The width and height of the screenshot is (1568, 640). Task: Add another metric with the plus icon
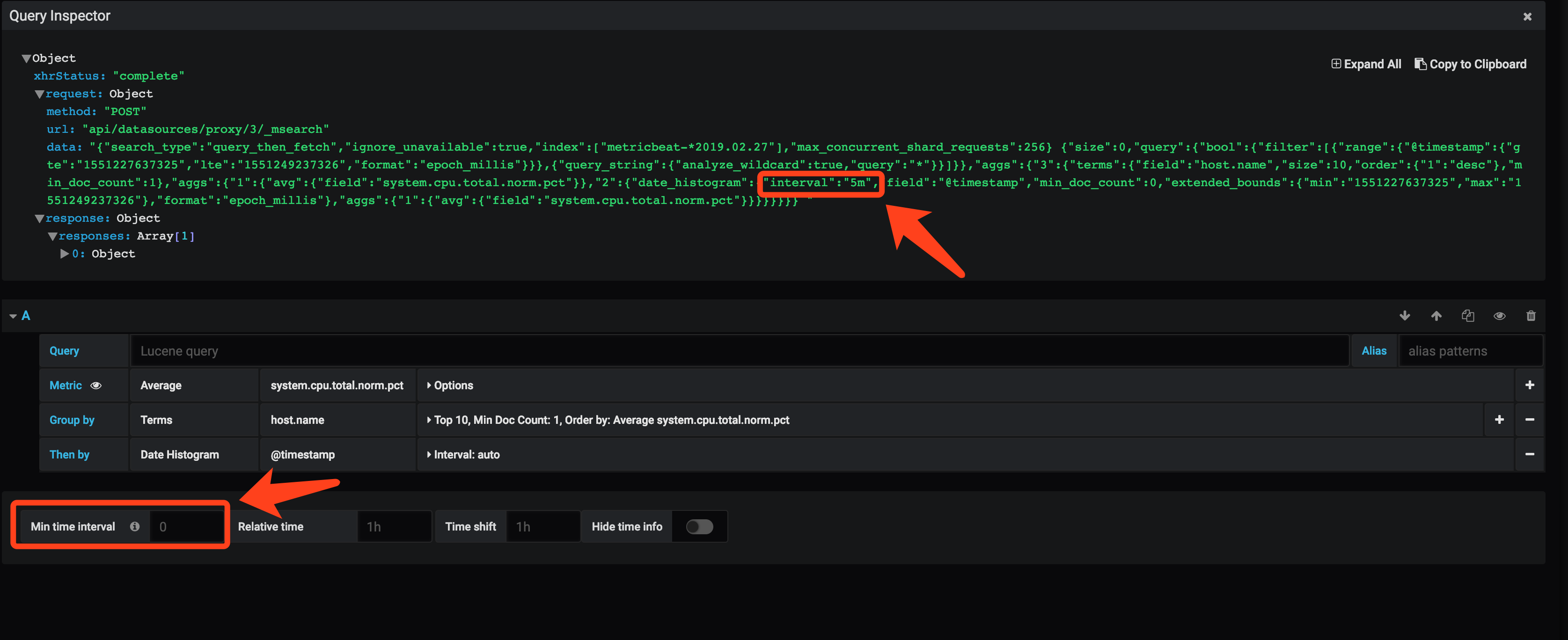pos(1529,385)
